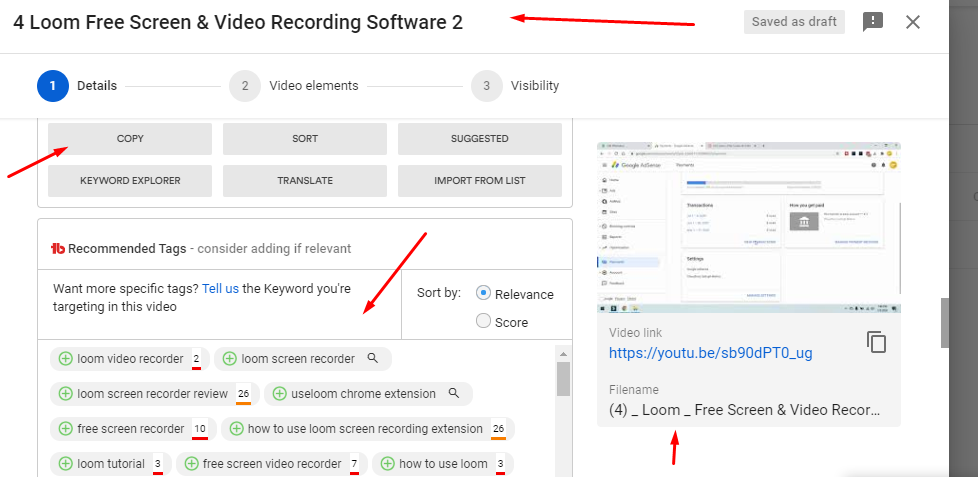Go to step 1 Details
This screenshot has height=477, width=978.
(x=77, y=86)
